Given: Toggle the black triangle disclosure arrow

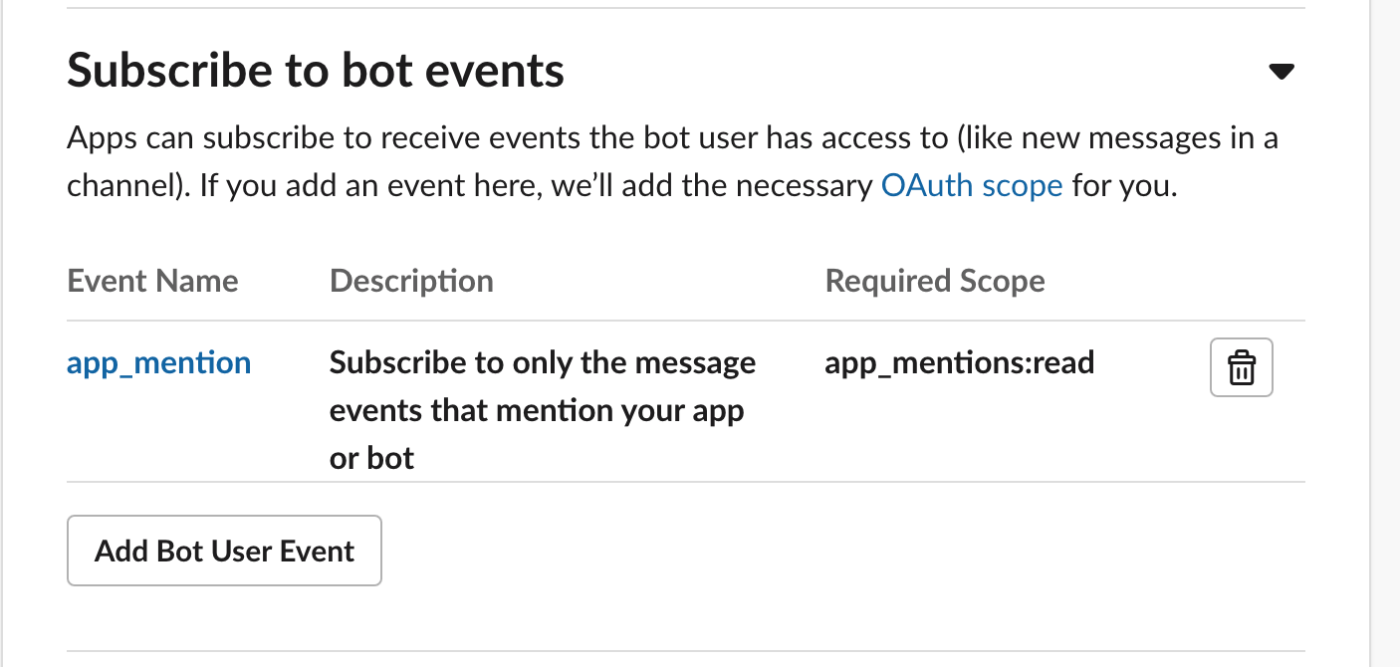Looking at the screenshot, I should coord(1281,71).
